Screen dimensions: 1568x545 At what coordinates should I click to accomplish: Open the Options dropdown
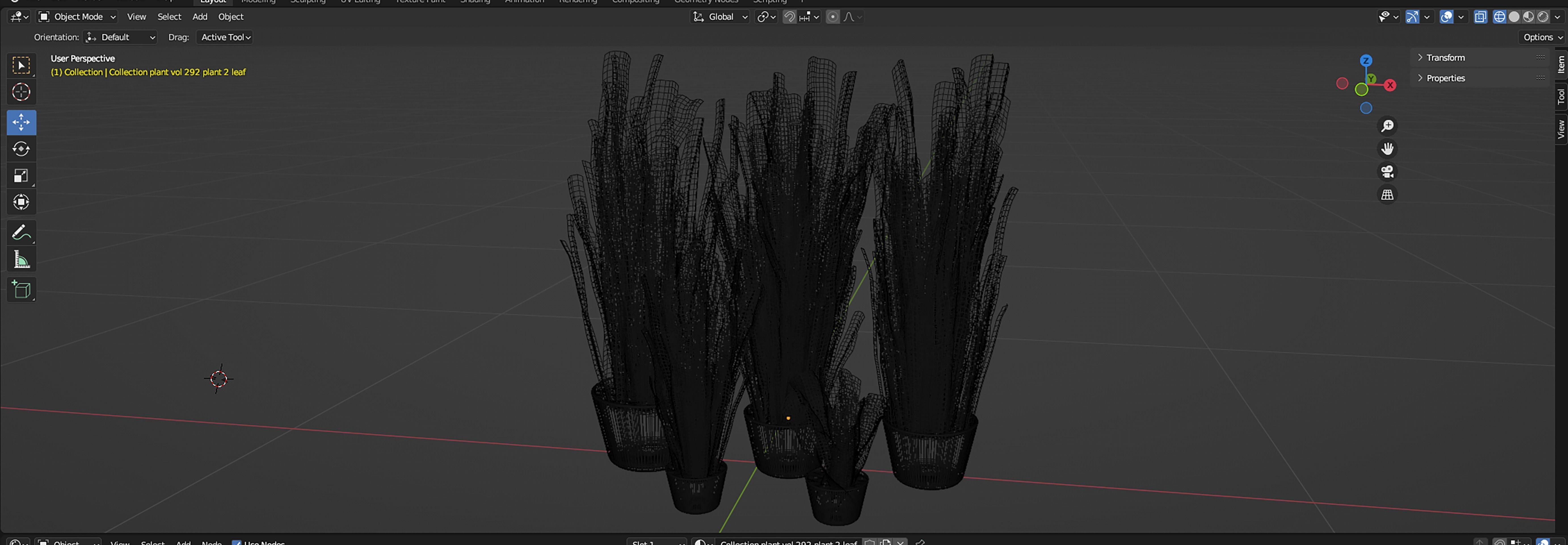[x=1542, y=37]
